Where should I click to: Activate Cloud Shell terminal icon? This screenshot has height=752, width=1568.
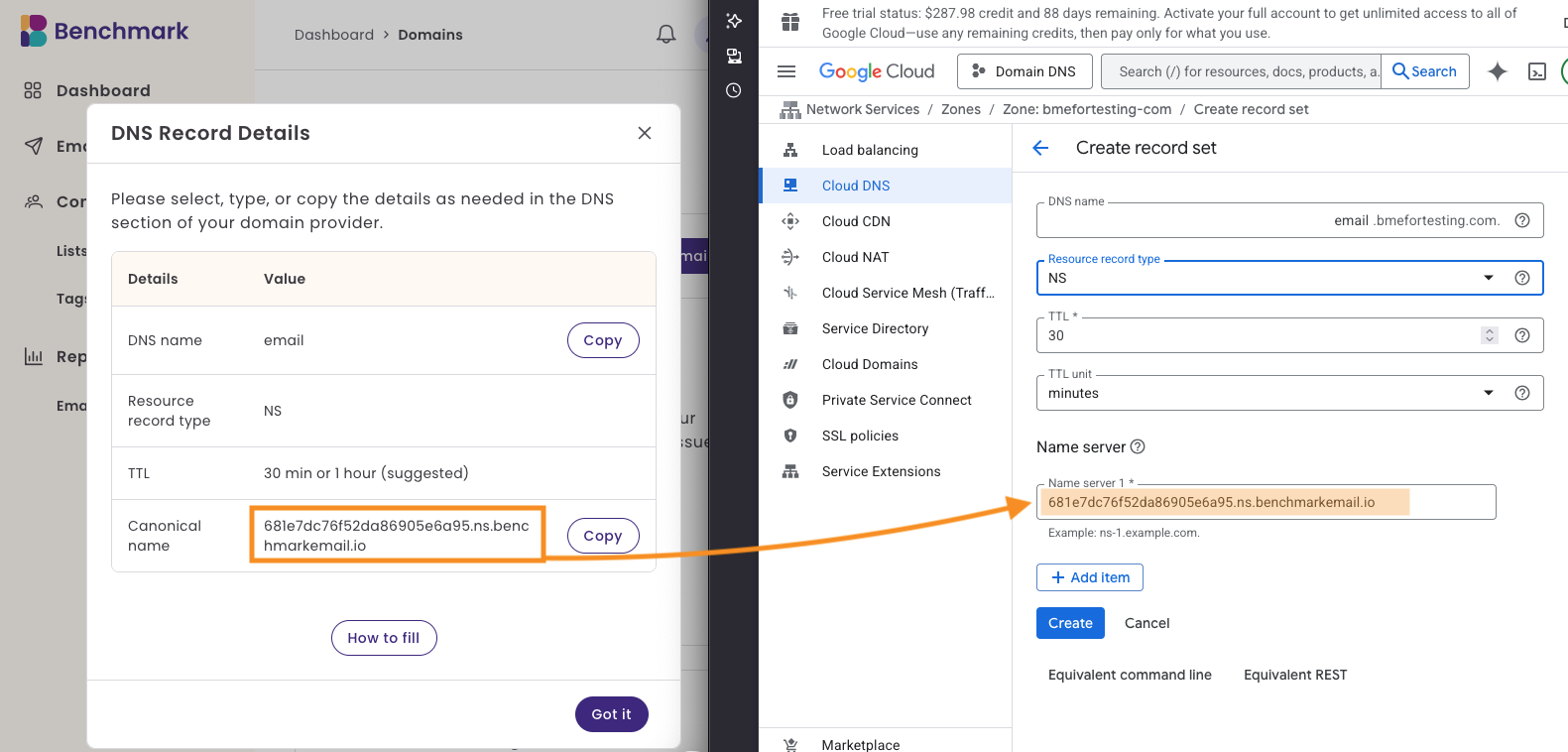click(1537, 71)
